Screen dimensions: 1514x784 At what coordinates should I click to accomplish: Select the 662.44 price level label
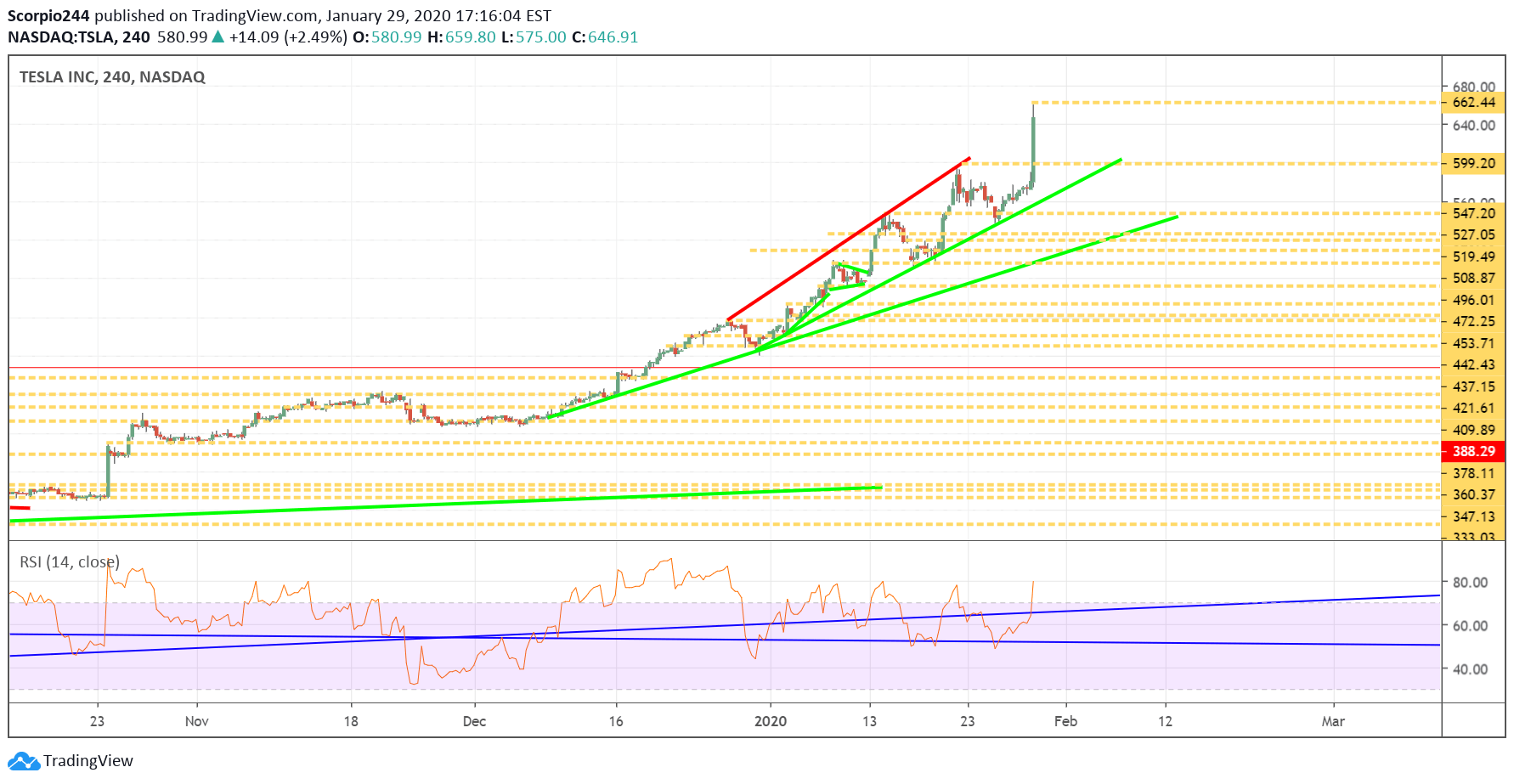[x=1473, y=102]
